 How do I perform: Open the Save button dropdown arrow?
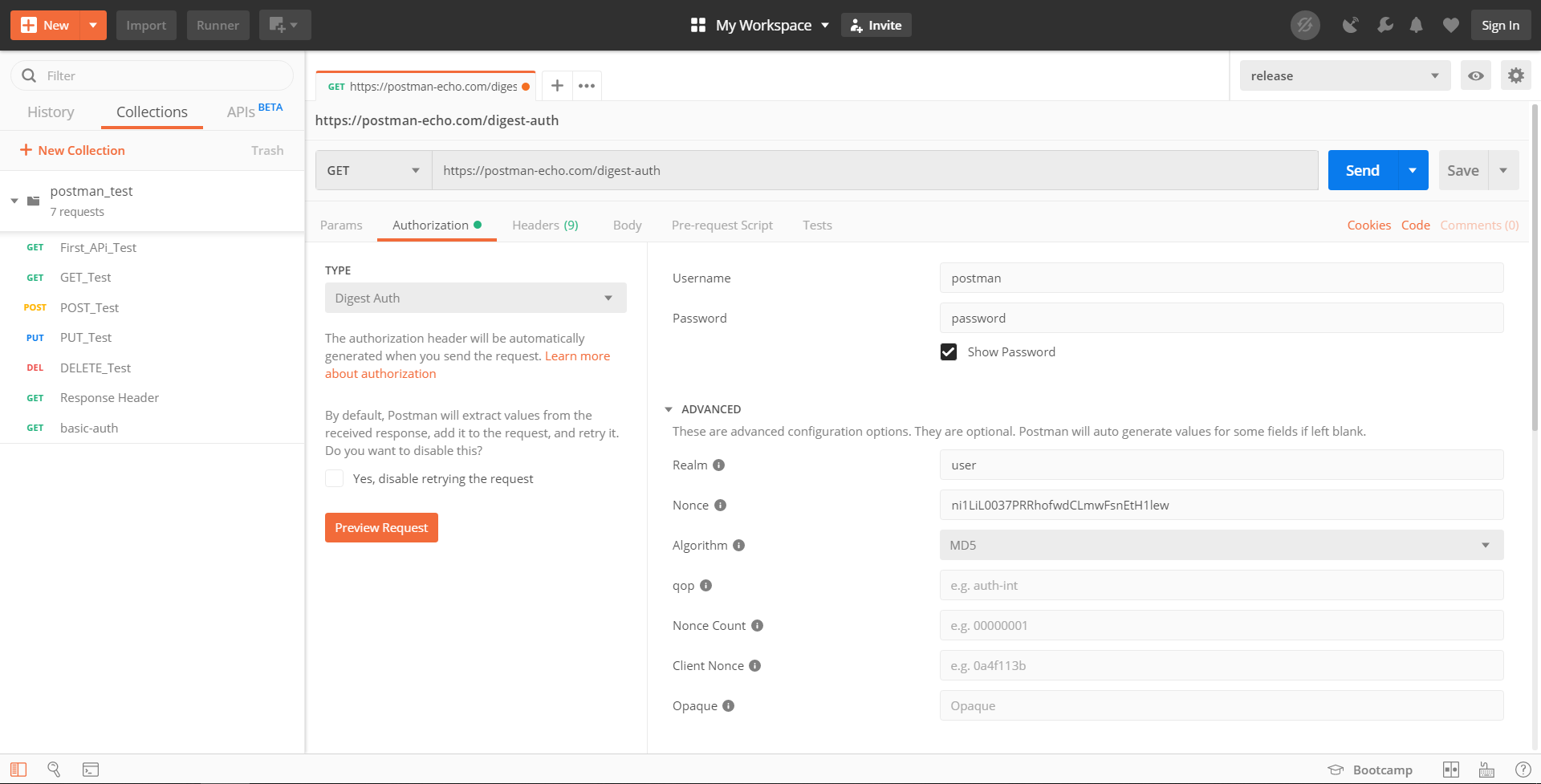point(1503,171)
